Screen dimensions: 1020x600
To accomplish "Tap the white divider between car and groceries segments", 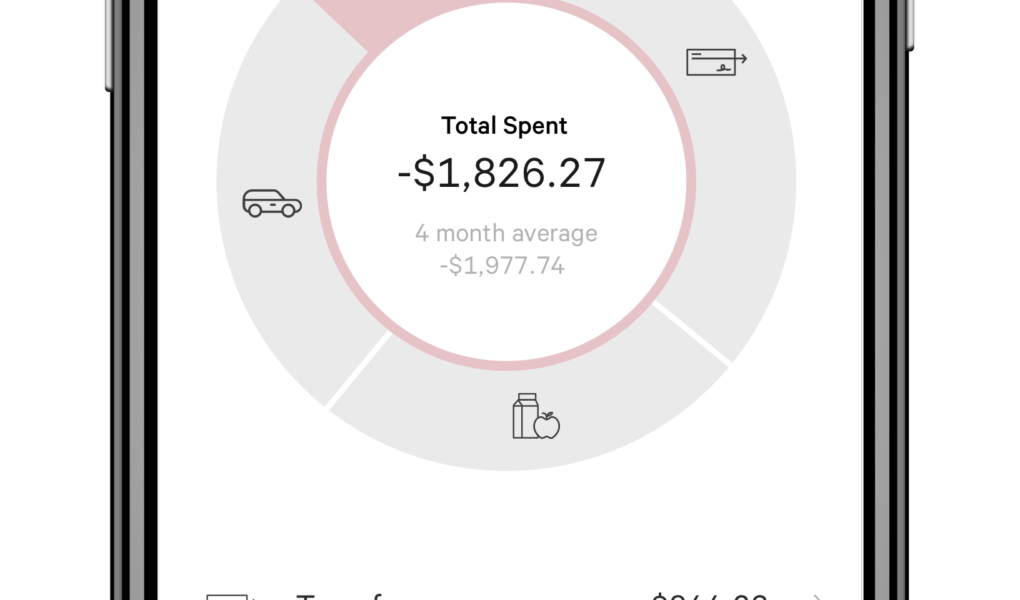I will (x=356, y=370).
